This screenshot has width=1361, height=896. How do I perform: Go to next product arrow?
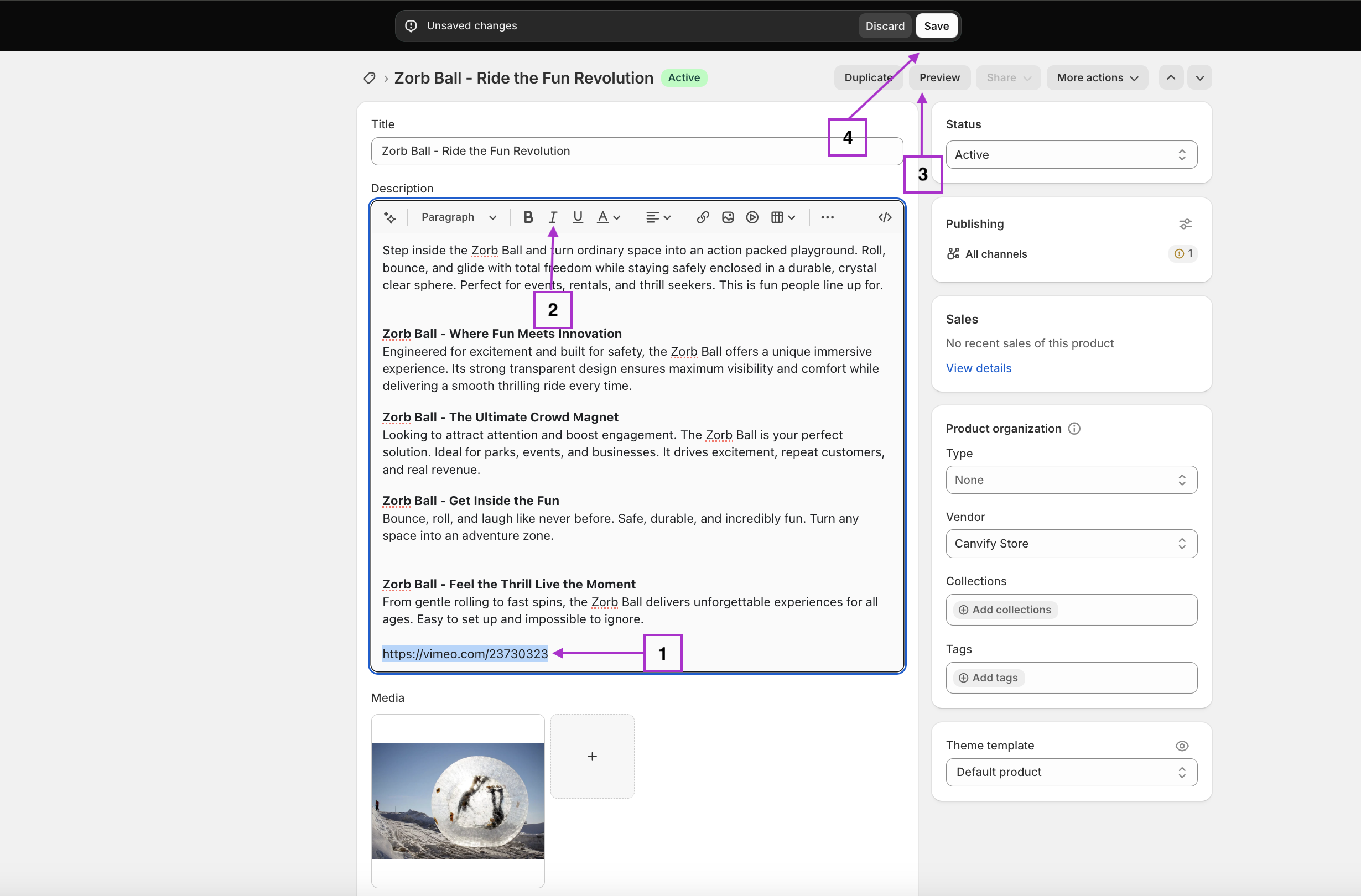(x=1200, y=78)
